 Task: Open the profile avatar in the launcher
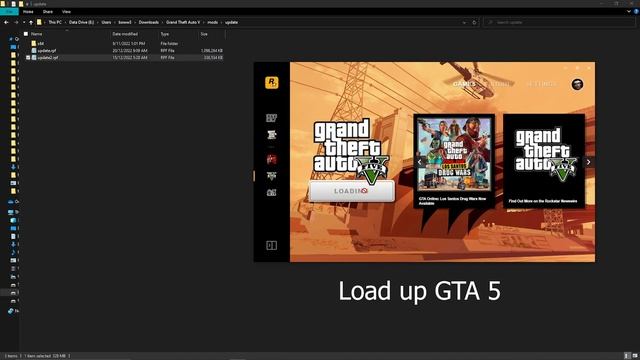[577, 84]
